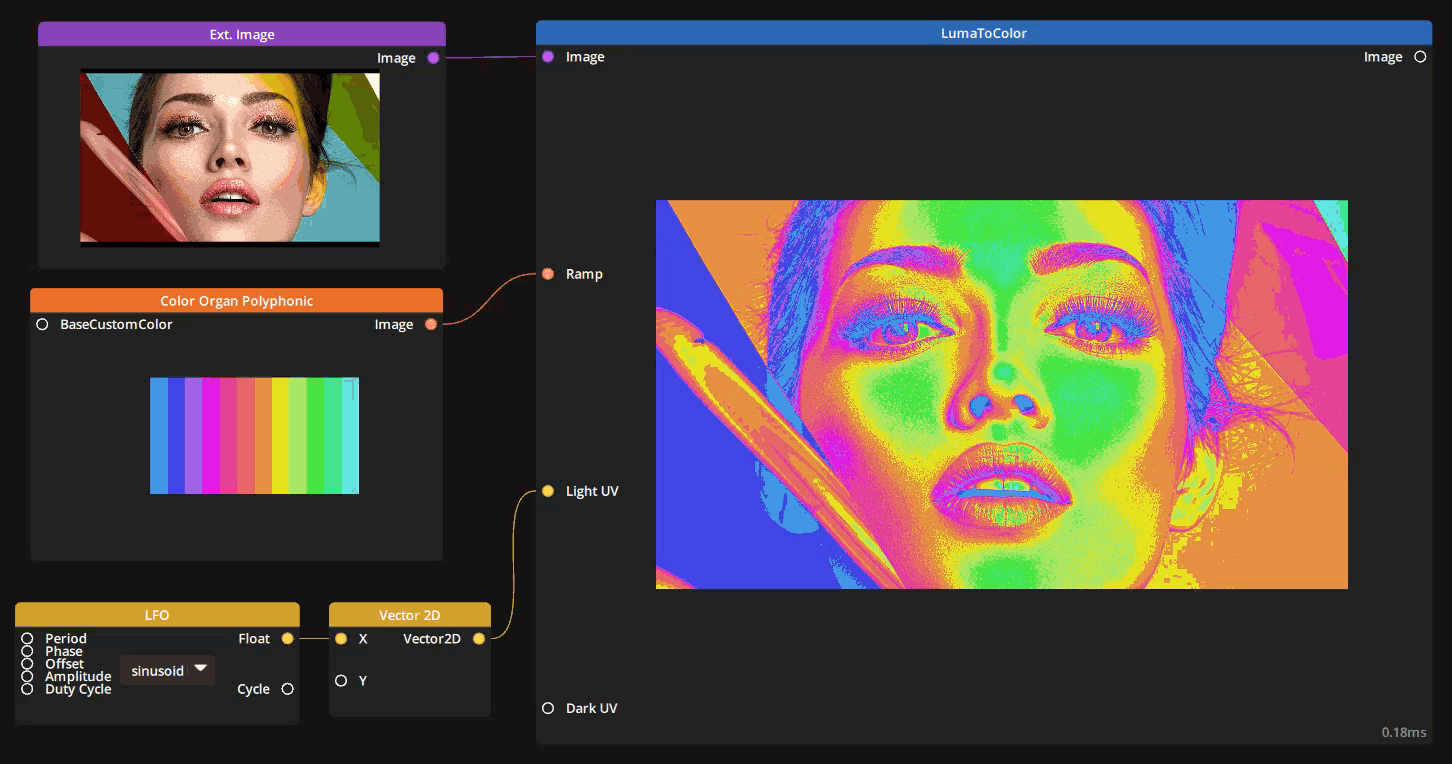The width and height of the screenshot is (1452, 764).
Task: Click the Light UV input port
Action: [x=548, y=491]
